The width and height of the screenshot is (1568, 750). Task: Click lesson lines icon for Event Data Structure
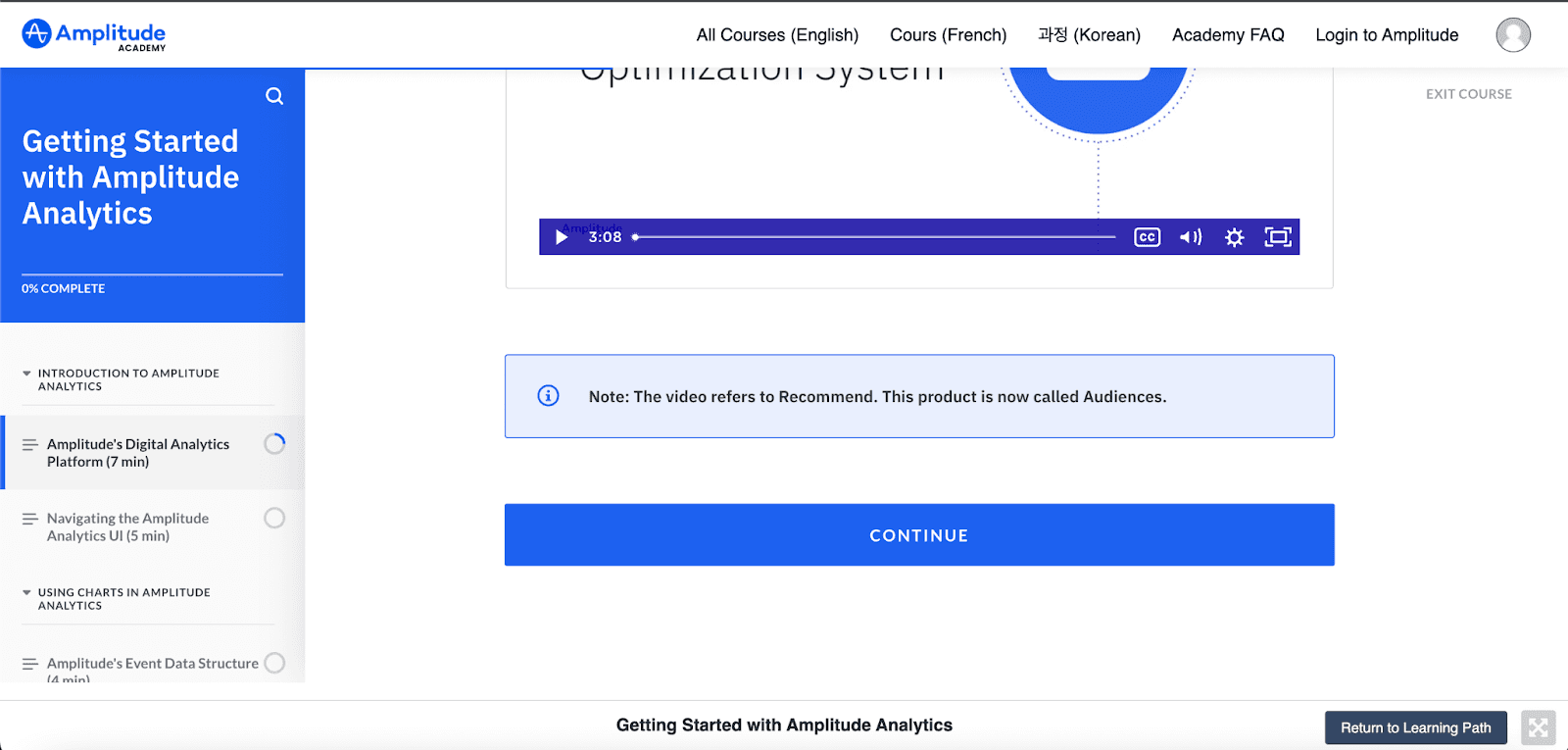pyautogui.click(x=30, y=664)
